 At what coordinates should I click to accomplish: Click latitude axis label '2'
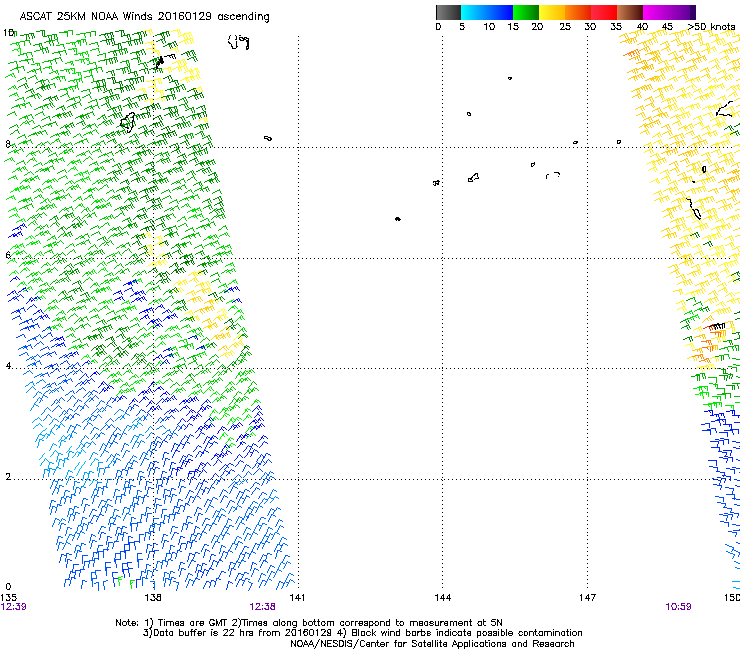[8, 477]
